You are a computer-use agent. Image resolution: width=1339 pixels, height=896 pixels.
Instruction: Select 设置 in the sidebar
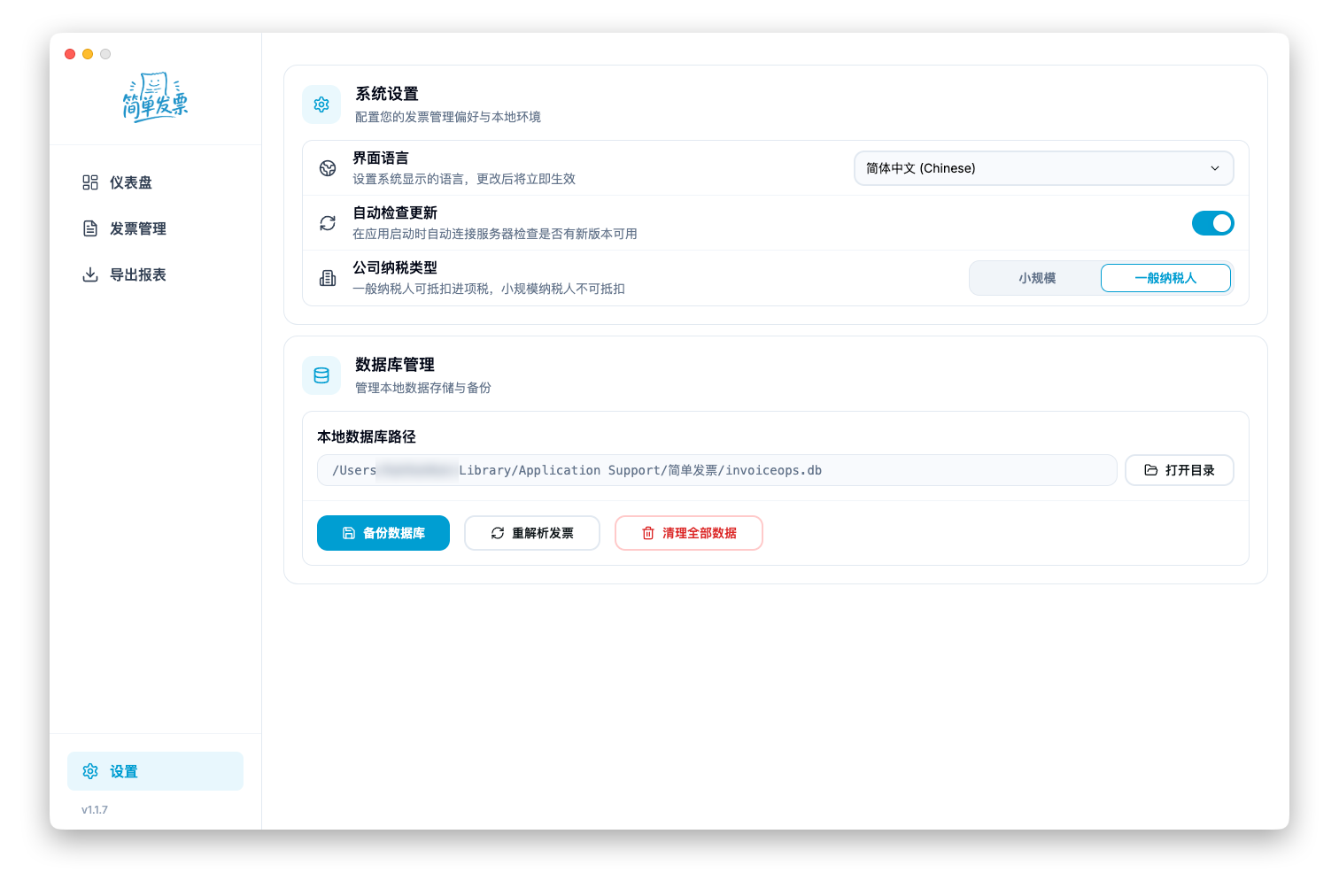point(155,771)
